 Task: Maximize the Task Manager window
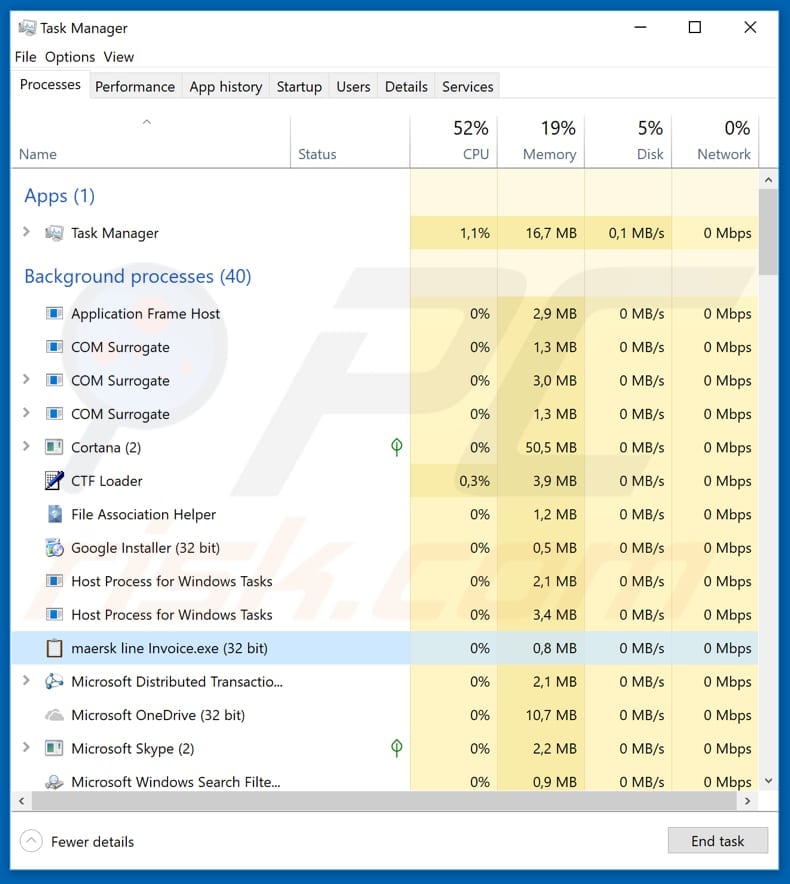pyautogui.click(x=695, y=27)
